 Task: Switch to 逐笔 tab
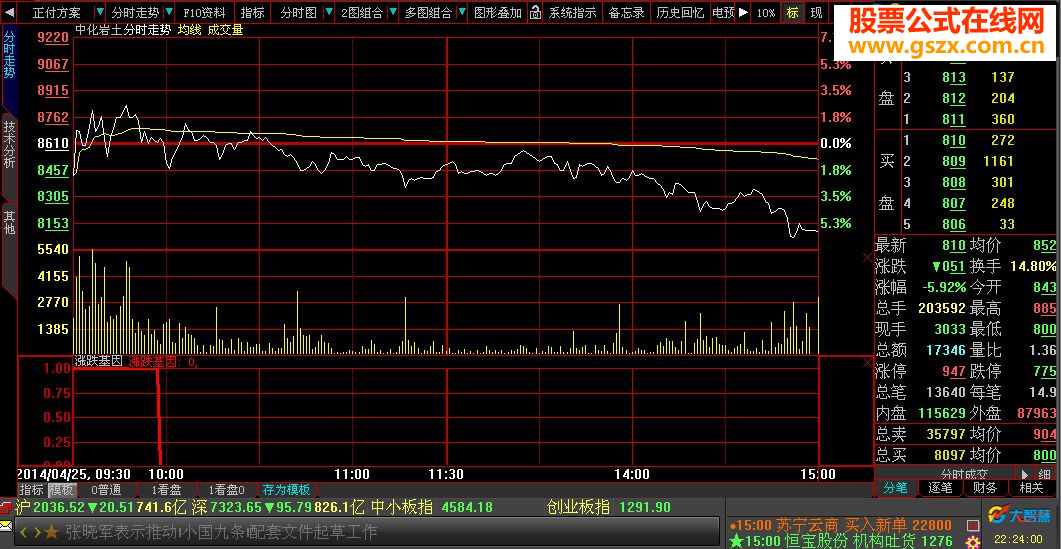click(941, 488)
